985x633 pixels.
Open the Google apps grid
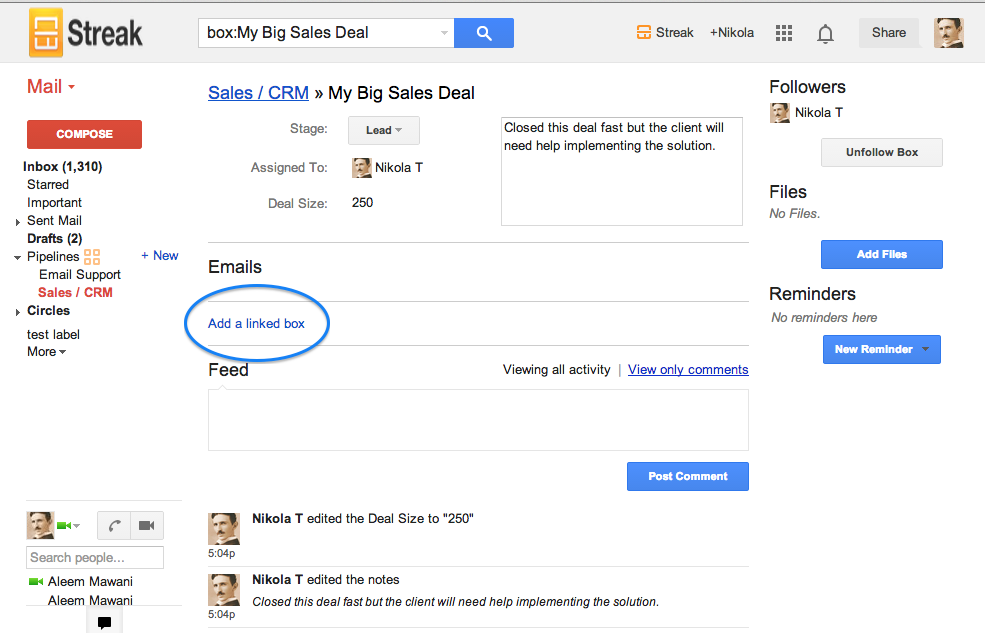click(x=783, y=33)
